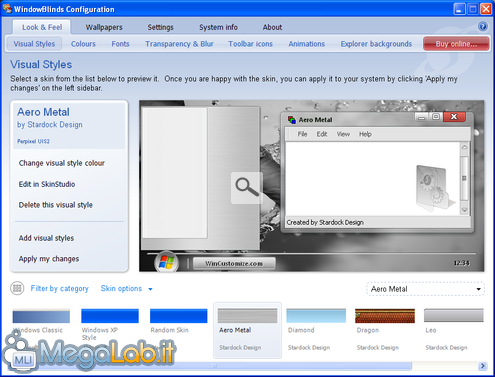This screenshot has width=495, height=377.
Task: Open the Explorer backgrounds section
Action: coord(376,44)
